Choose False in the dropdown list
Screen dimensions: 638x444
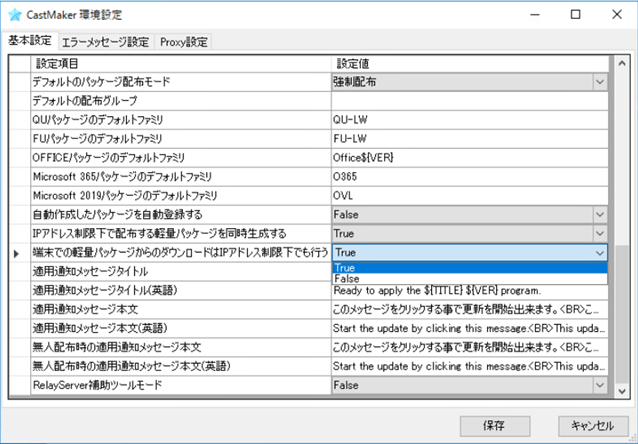[470, 279]
